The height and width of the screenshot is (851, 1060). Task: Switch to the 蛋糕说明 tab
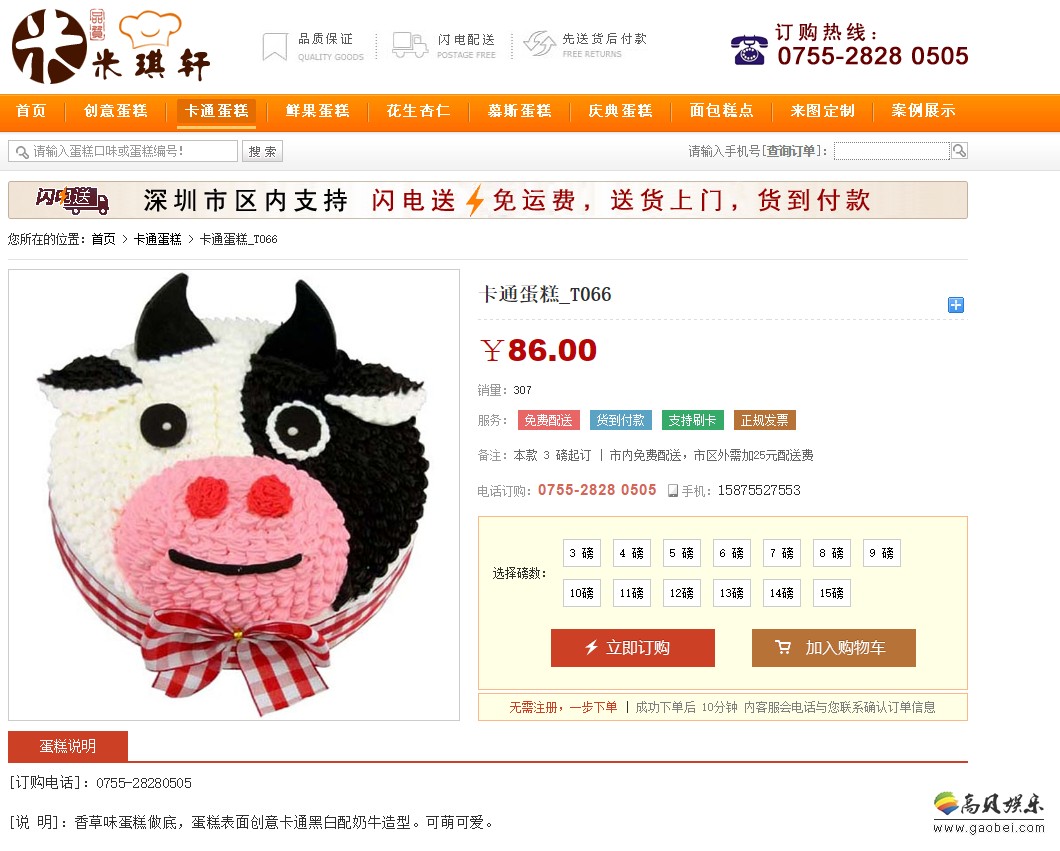[x=68, y=746]
